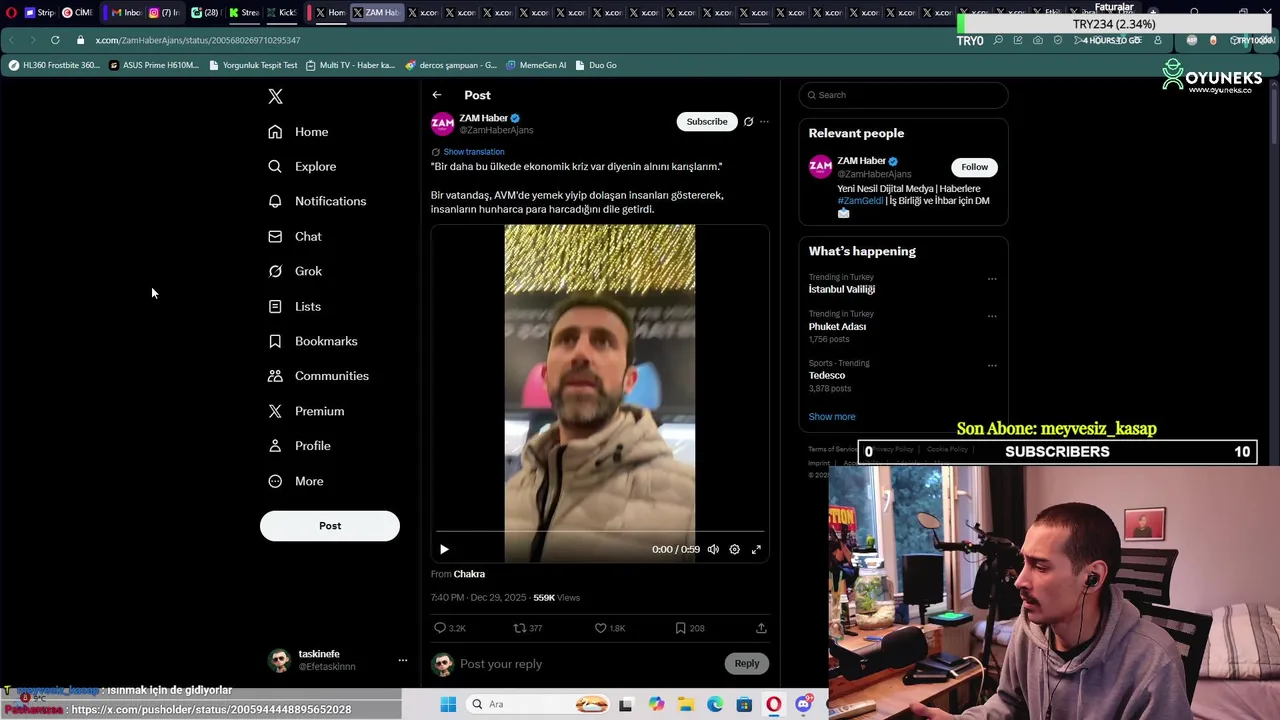
Task: Click the Chakra source link
Action: coord(469,574)
